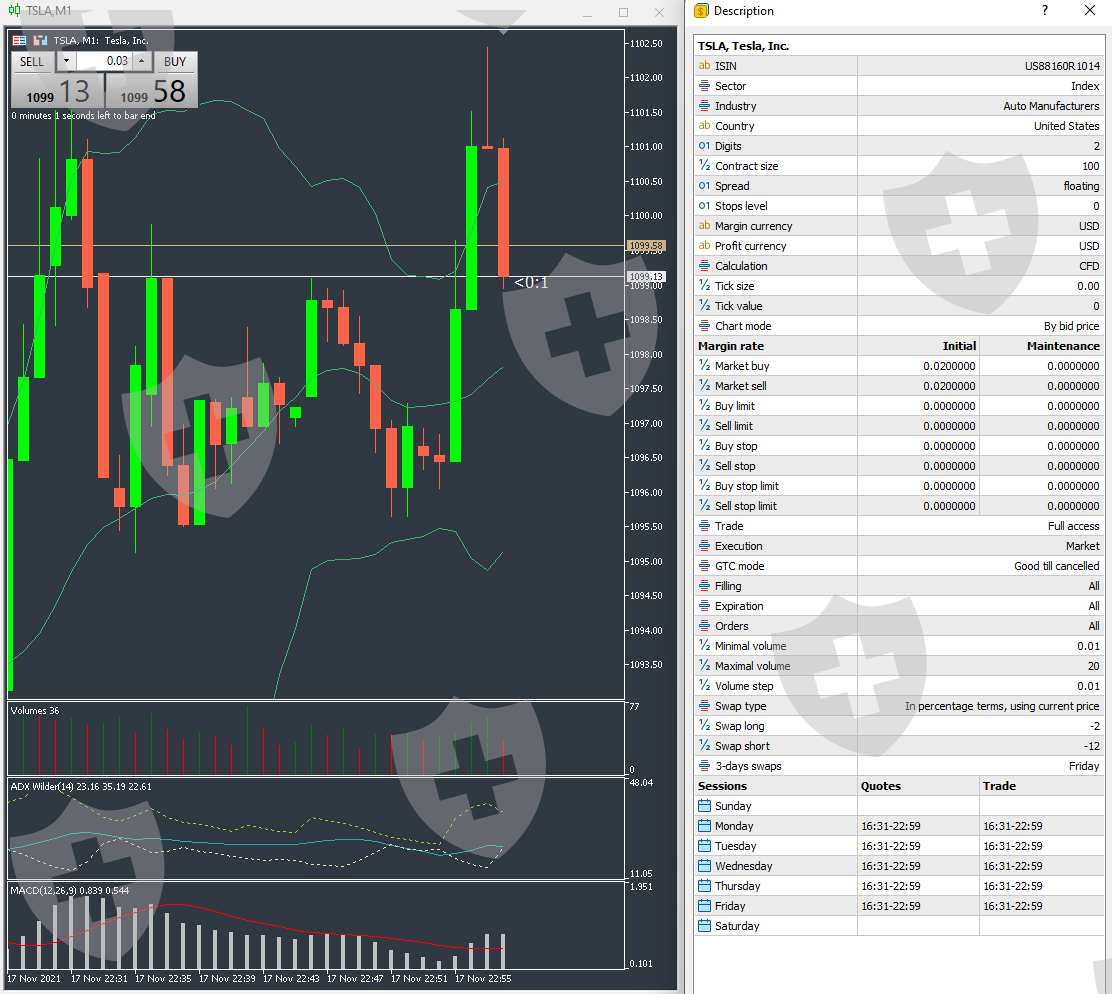The height and width of the screenshot is (994, 1112).
Task: Click the TSLA,M1 chart window title icon
Action: pos(14,11)
